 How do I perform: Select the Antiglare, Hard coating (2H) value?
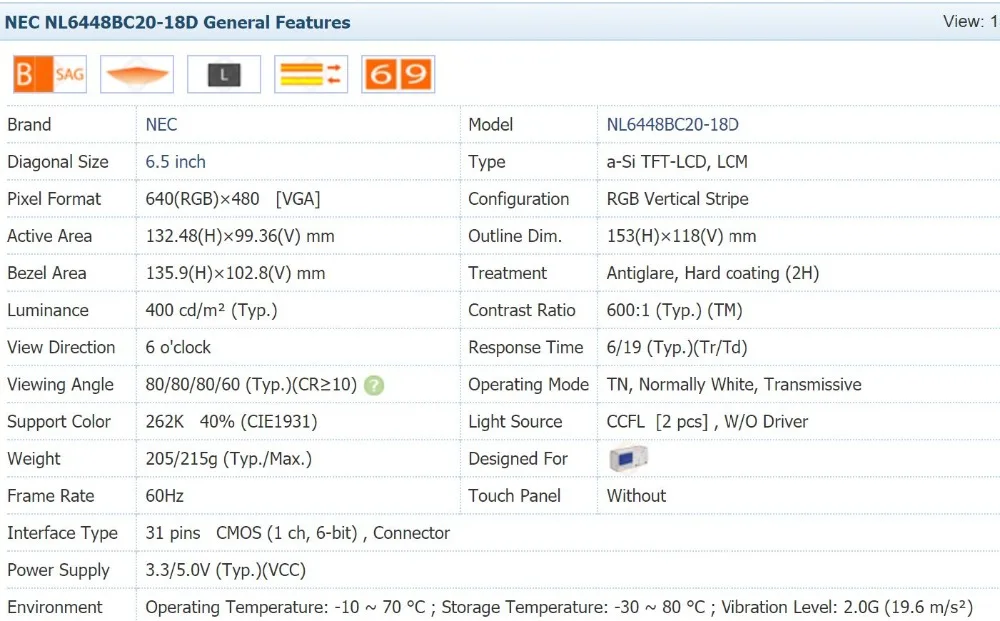[x=712, y=273]
